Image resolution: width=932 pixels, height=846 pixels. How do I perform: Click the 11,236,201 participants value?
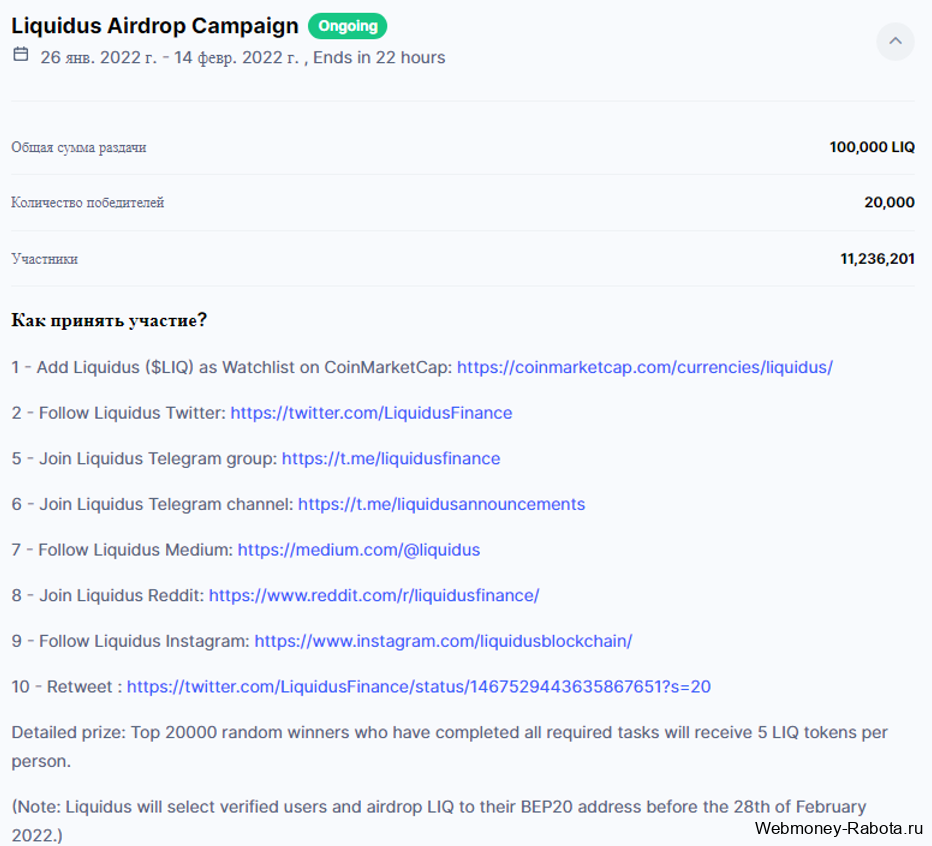click(x=877, y=259)
